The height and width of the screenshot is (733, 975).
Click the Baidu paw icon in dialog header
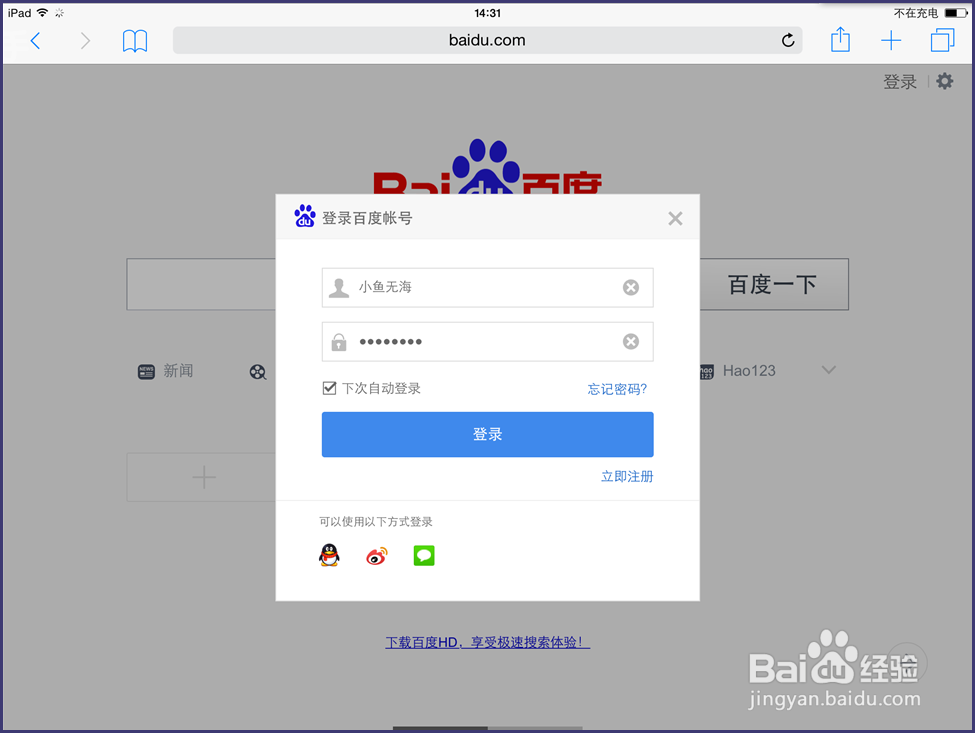click(x=305, y=216)
